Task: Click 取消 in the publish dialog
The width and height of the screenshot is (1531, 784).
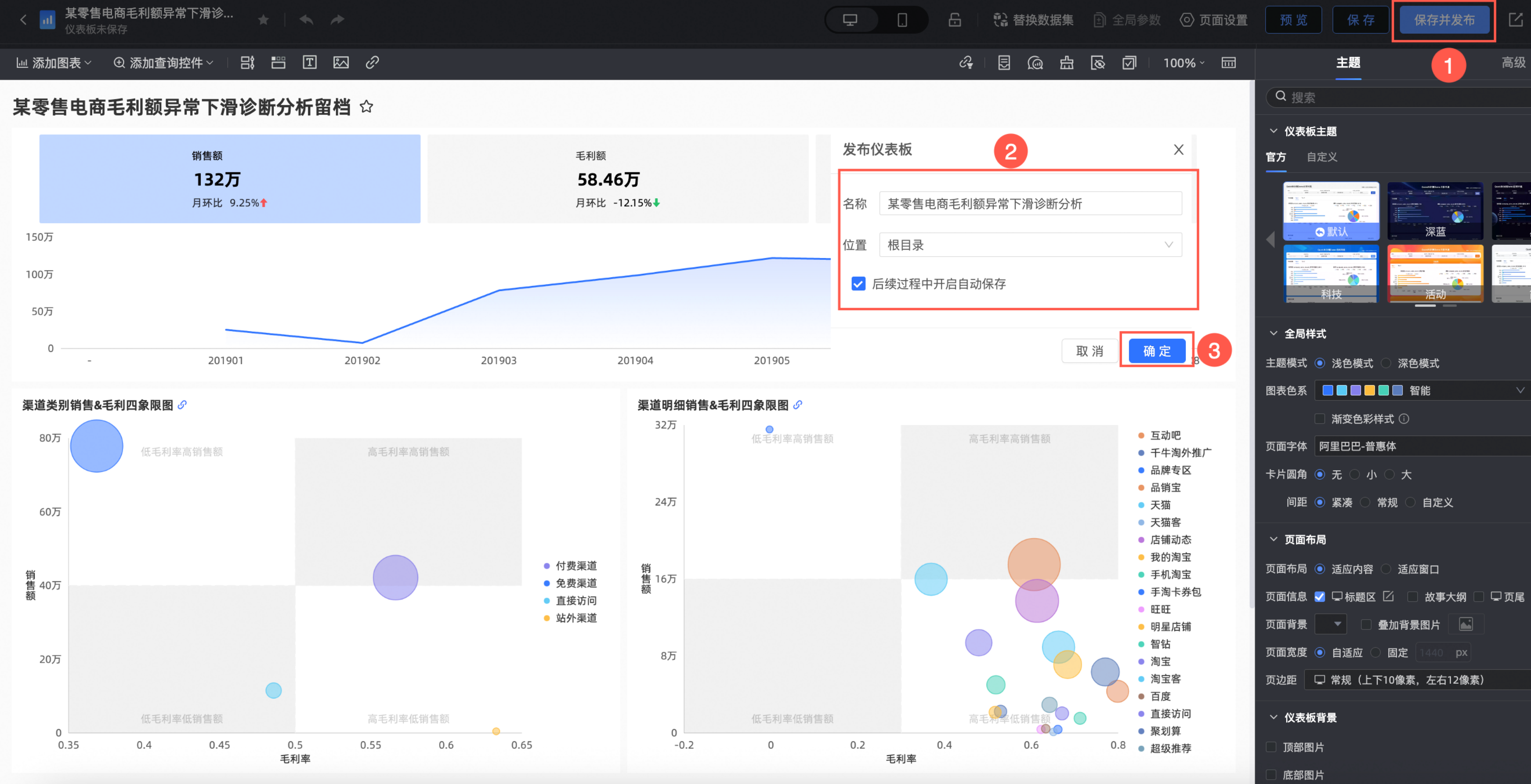Action: pos(1090,351)
